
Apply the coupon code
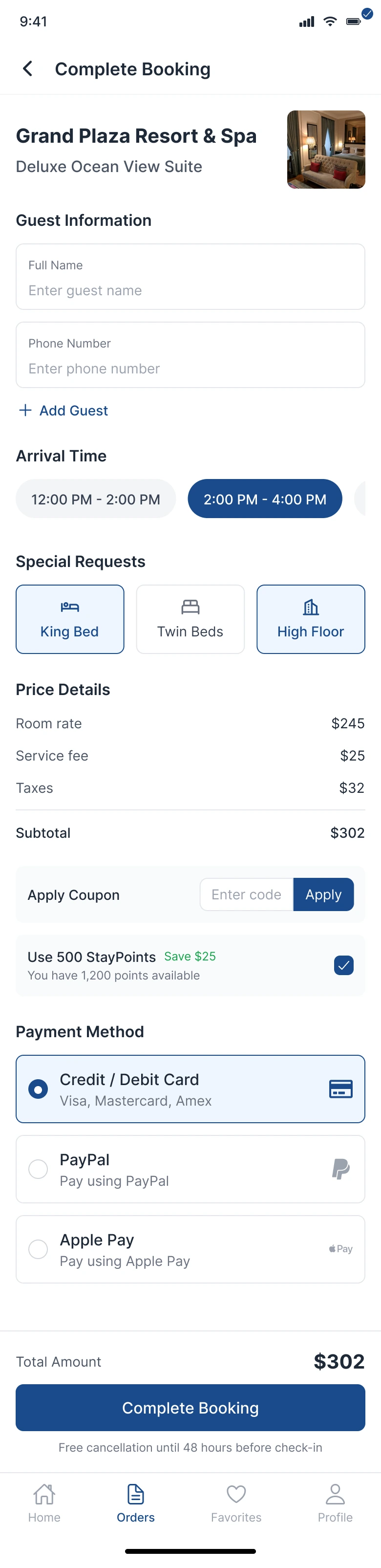click(x=323, y=894)
